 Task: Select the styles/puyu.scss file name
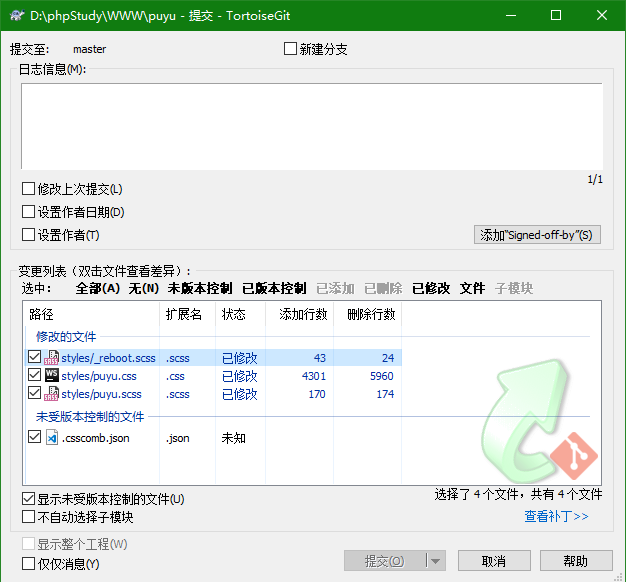(x=101, y=394)
